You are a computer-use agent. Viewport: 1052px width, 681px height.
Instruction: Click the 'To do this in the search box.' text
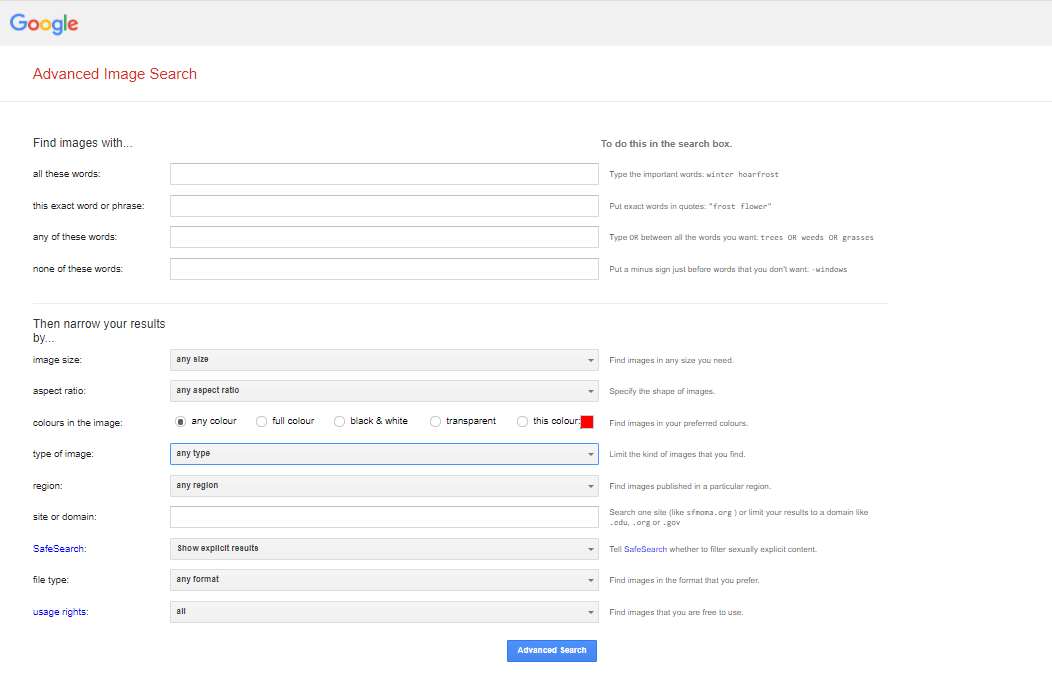coord(666,144)
